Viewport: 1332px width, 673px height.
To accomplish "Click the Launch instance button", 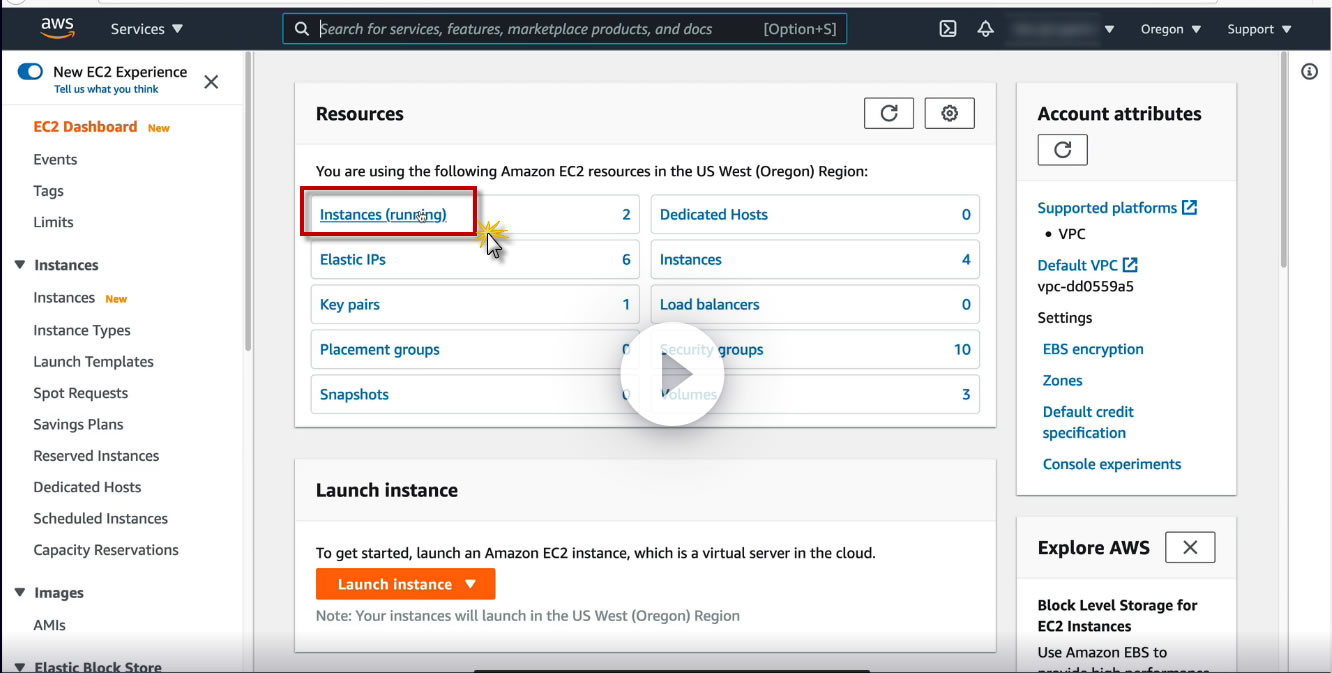I will (405, 584).
